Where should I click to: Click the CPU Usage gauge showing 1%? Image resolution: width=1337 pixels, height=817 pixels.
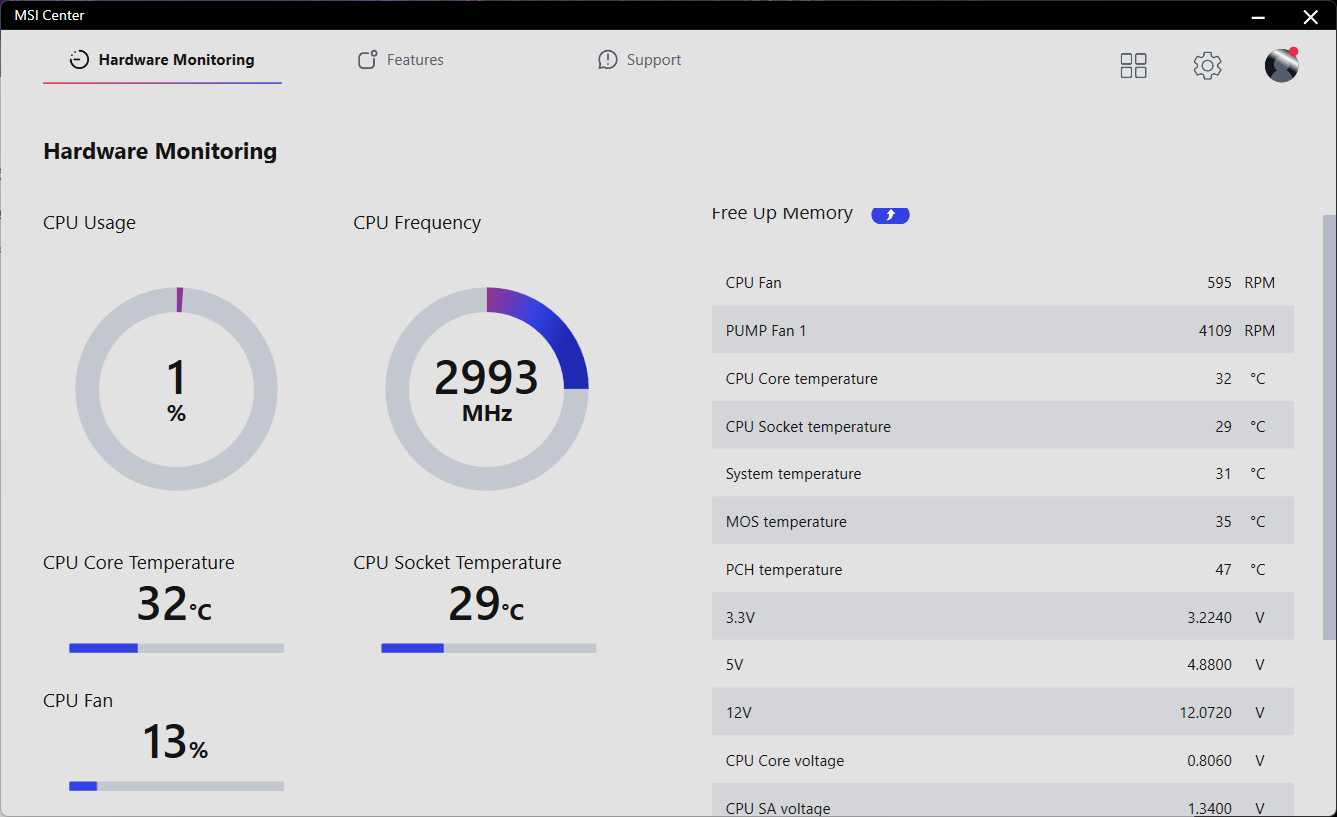point(177,389)
